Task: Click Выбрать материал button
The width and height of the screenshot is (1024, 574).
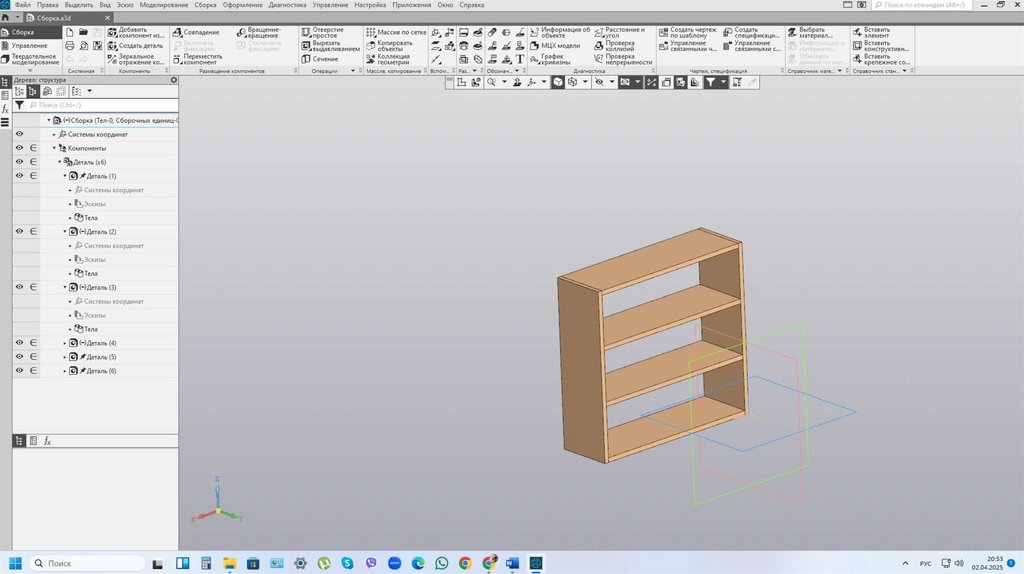Action: 813,32
